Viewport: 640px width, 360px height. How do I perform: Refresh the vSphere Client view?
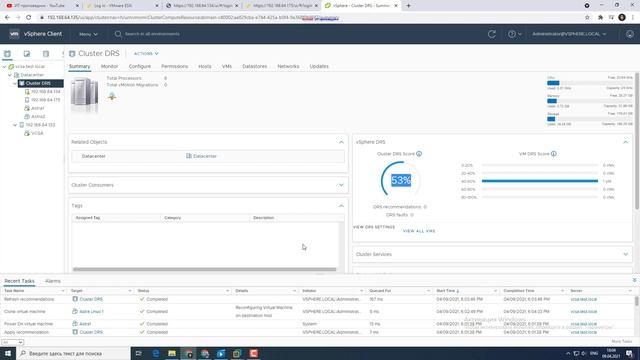(x=491, y=34)
